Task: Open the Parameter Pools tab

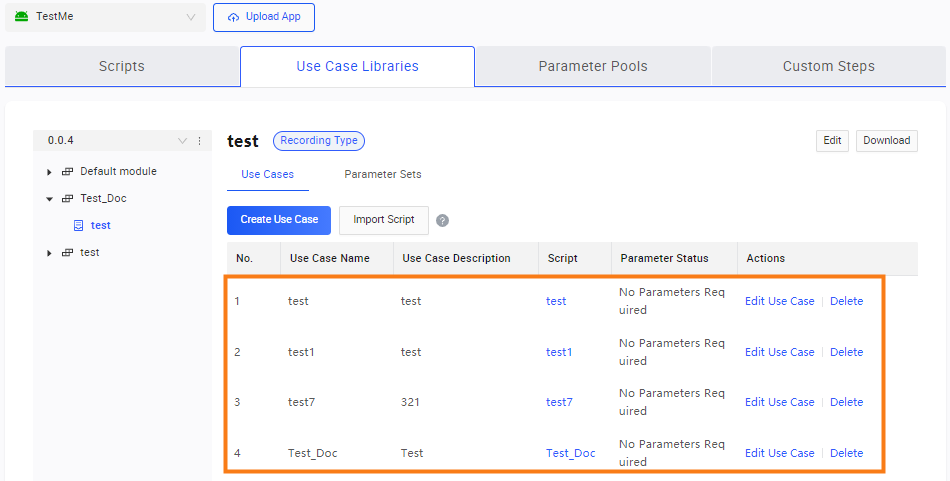Action: point(593,66)
